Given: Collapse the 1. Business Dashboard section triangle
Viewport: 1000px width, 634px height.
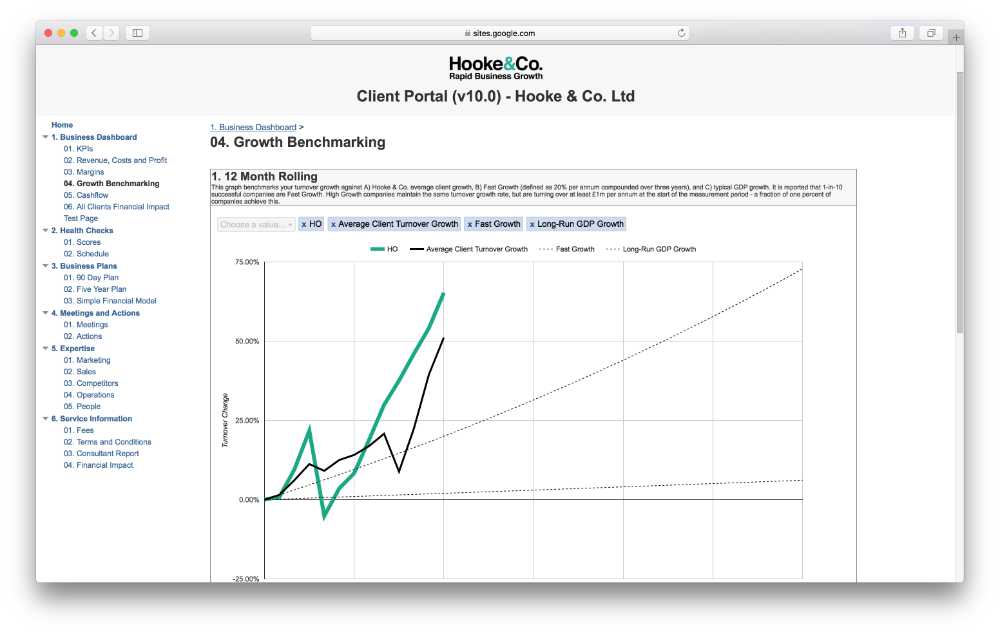Looking at the screenshot, I should [x=45, y=137].
